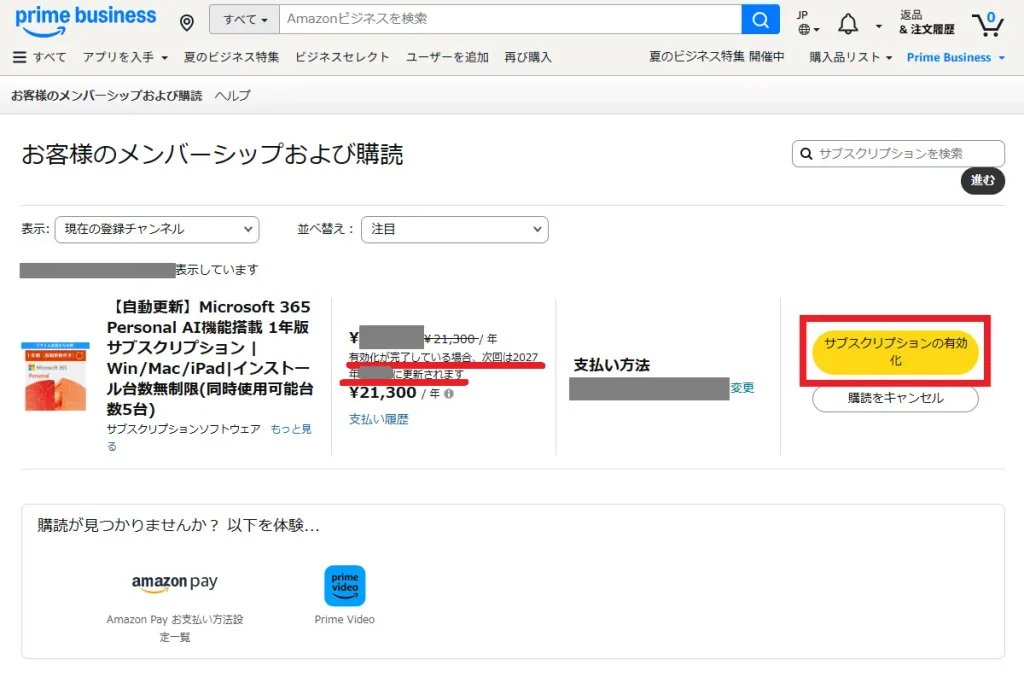This screenshot has height=683, width=1024.
Task: Expand the arrow next to the bell
Action: [x=878, y=26]
